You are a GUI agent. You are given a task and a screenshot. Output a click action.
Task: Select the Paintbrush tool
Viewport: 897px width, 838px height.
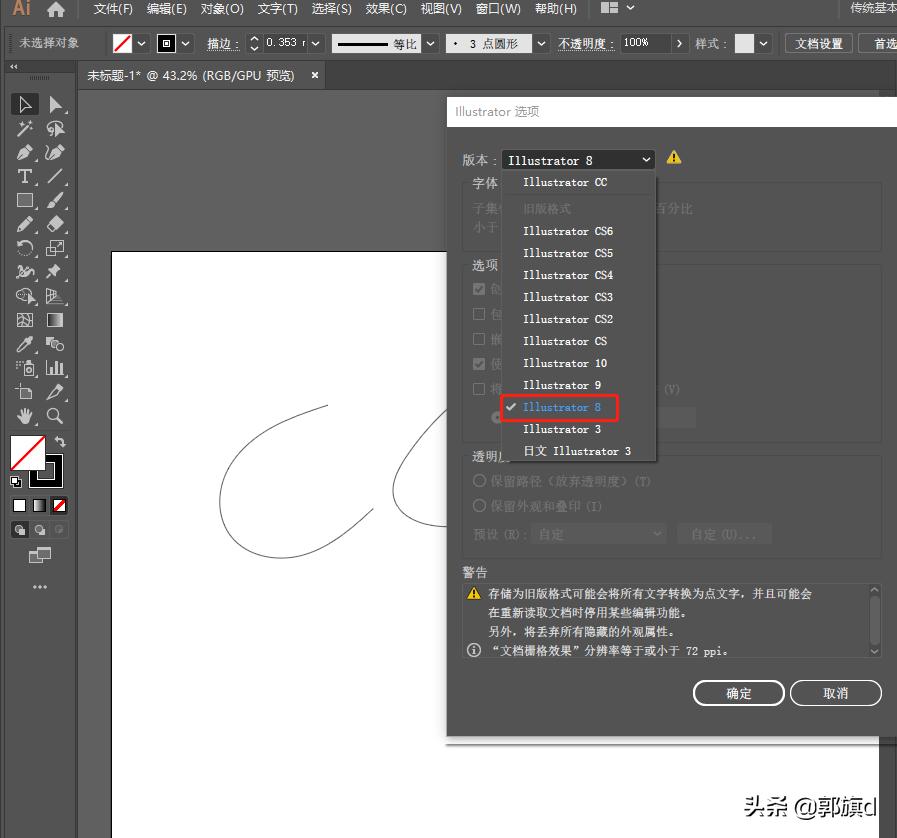click(x=55, y=201)
